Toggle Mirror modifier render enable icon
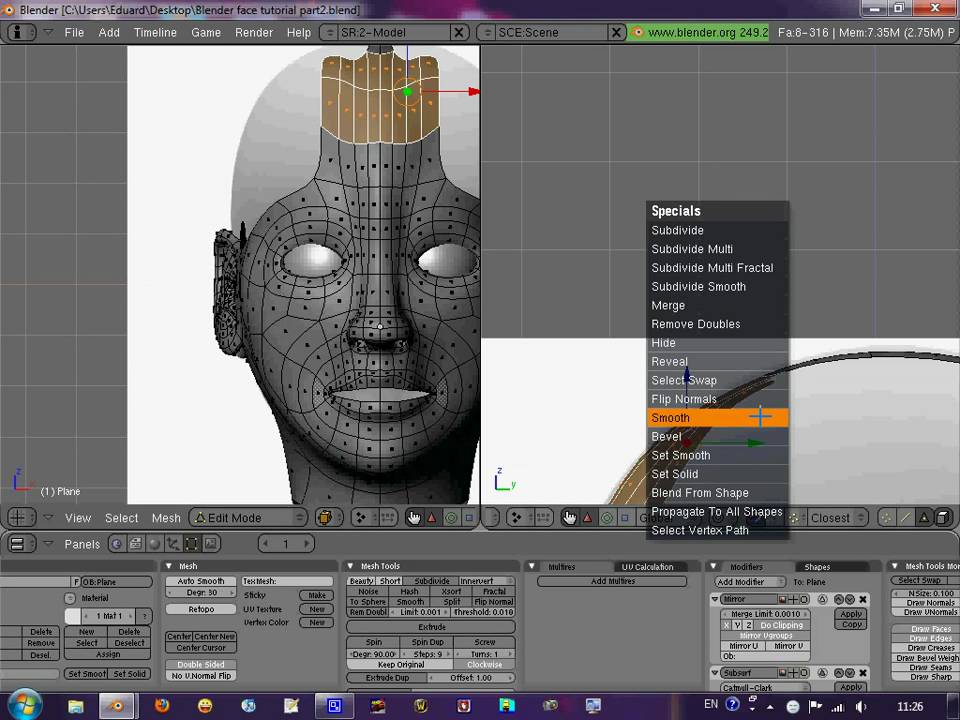Viewport: 960px width, 720px height. [782, 599]
